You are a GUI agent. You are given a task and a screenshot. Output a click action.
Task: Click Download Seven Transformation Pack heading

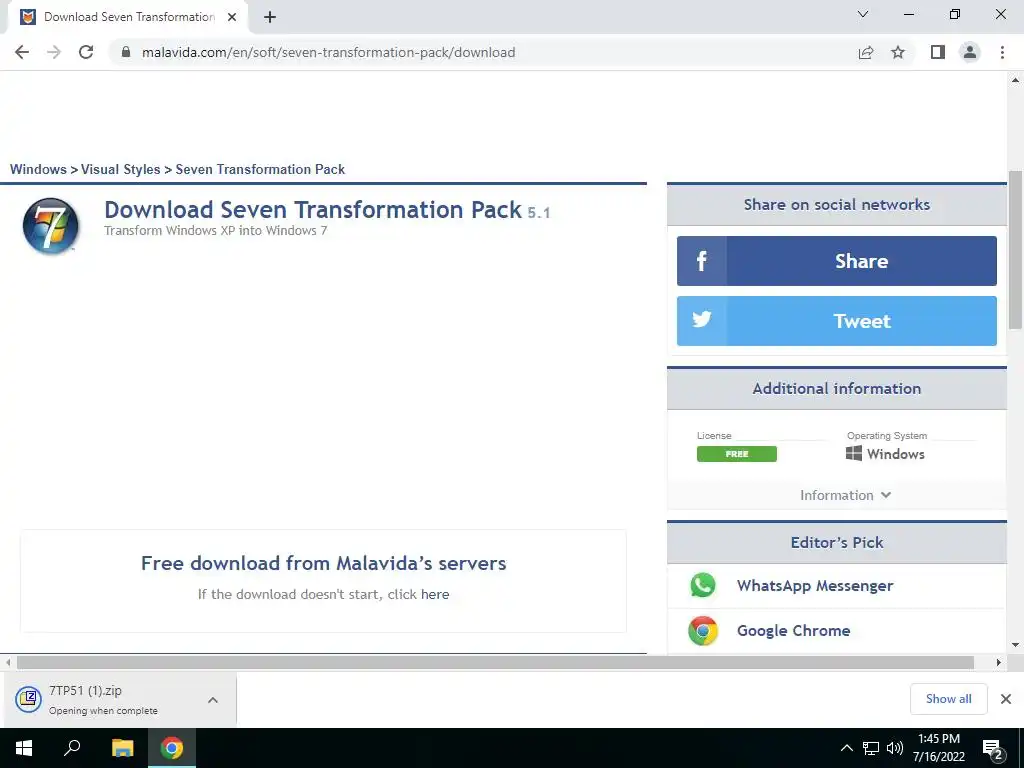tap(313, 210)
